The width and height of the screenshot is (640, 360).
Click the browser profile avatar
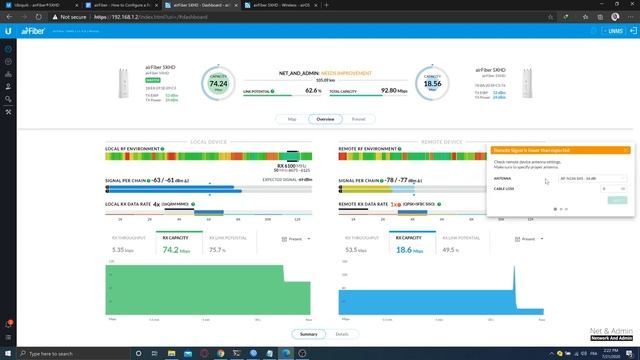pyautogui.click(x=615, y=17)
